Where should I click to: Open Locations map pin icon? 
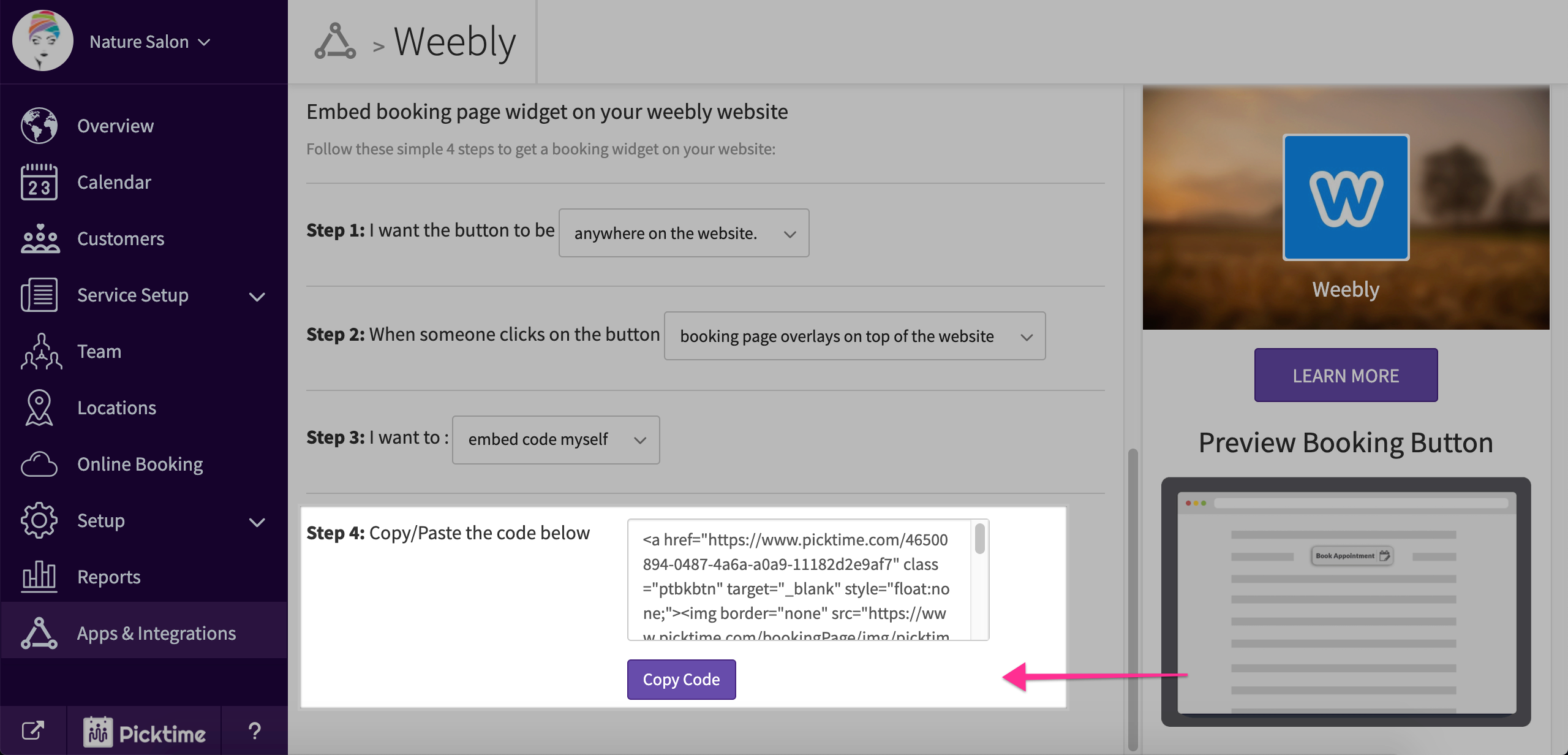coord(39,408)
